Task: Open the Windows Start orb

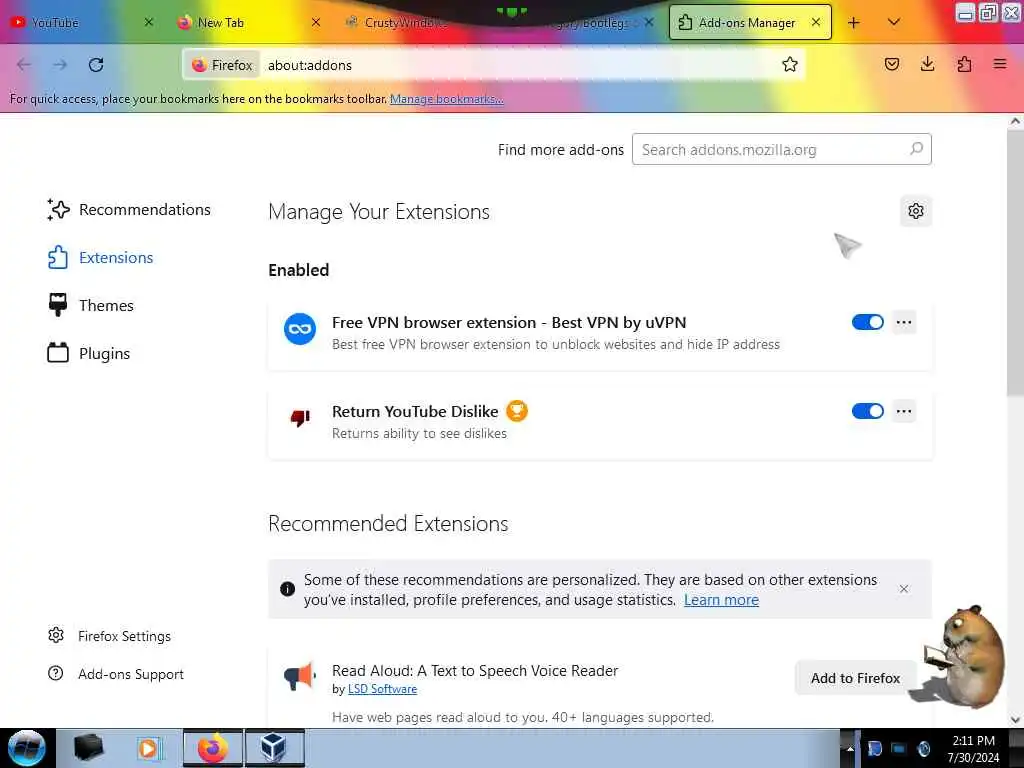Action: pyautogui.click(x=25, y=748)
